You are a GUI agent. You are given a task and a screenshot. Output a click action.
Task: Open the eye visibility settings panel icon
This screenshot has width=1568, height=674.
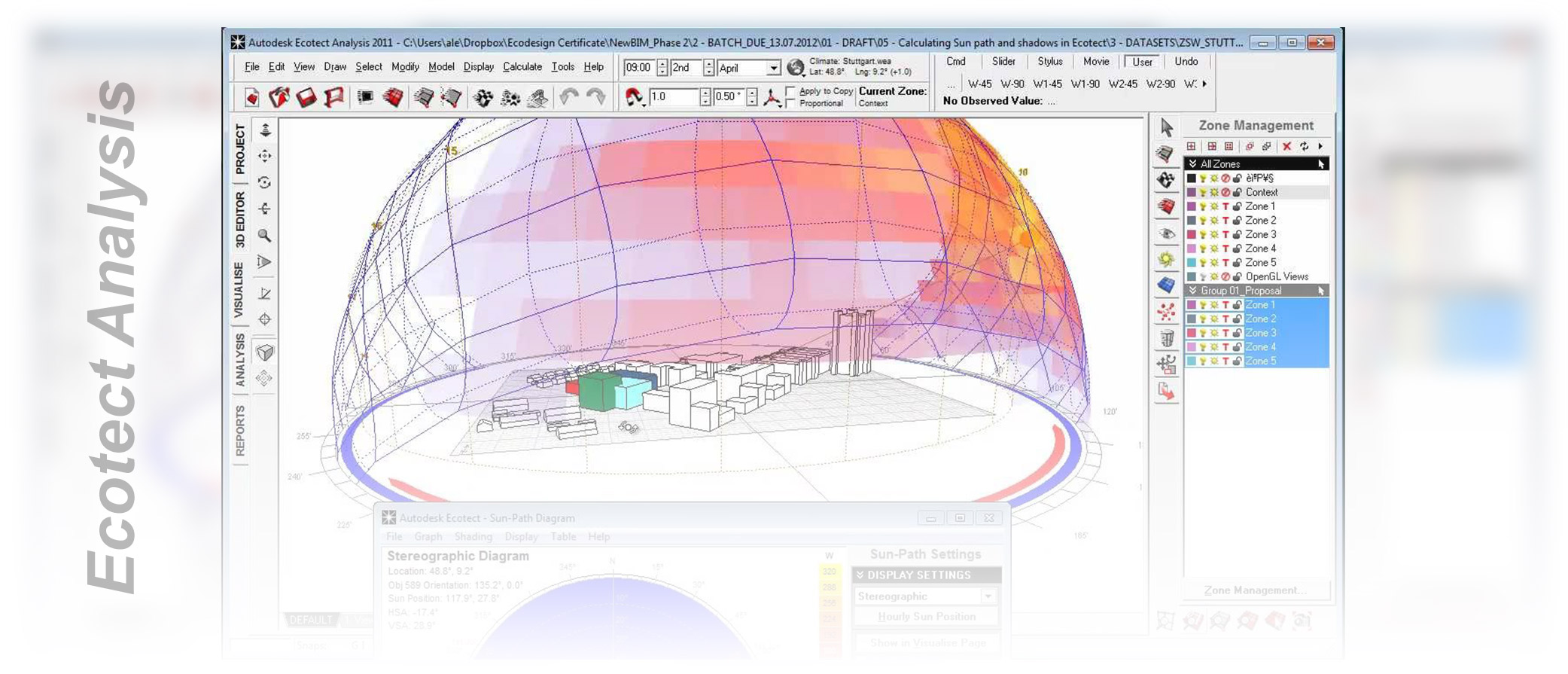point(1166,233)
